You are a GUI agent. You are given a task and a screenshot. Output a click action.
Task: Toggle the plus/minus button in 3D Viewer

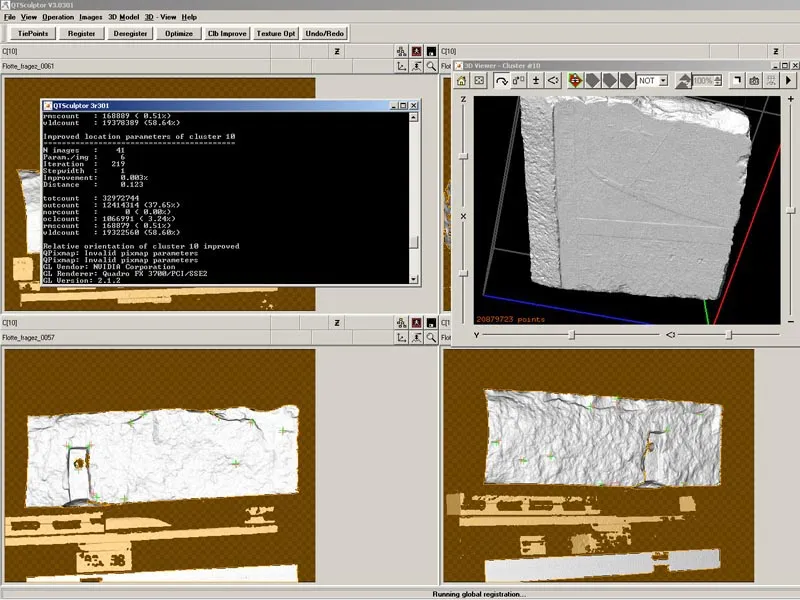point(536,81)
